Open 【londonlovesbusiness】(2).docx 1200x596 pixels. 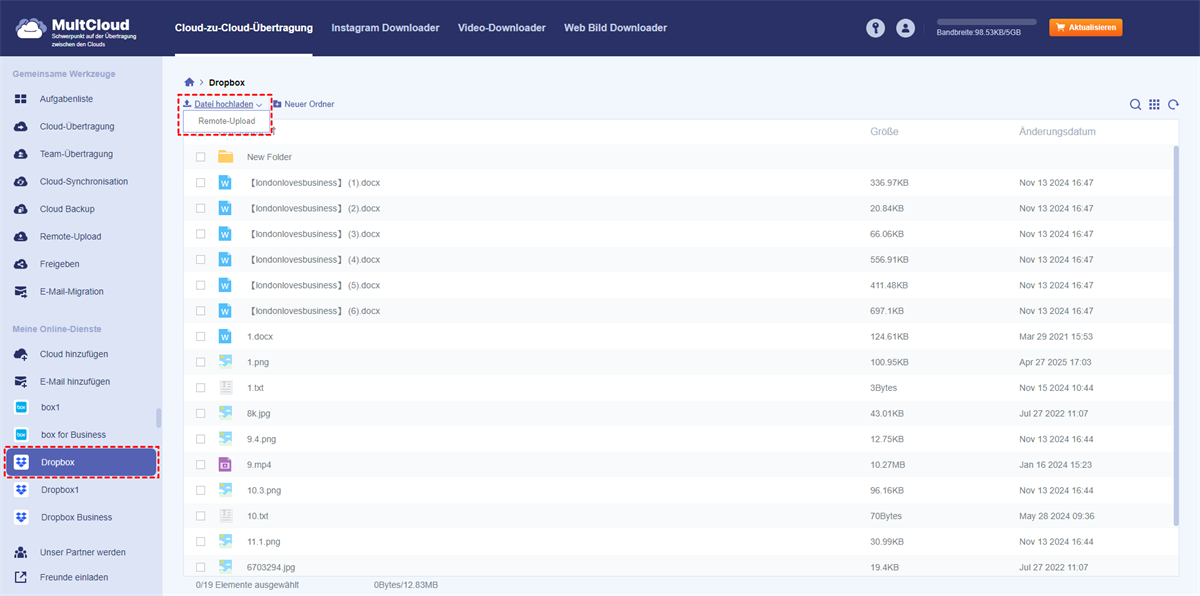coord(314,209)
